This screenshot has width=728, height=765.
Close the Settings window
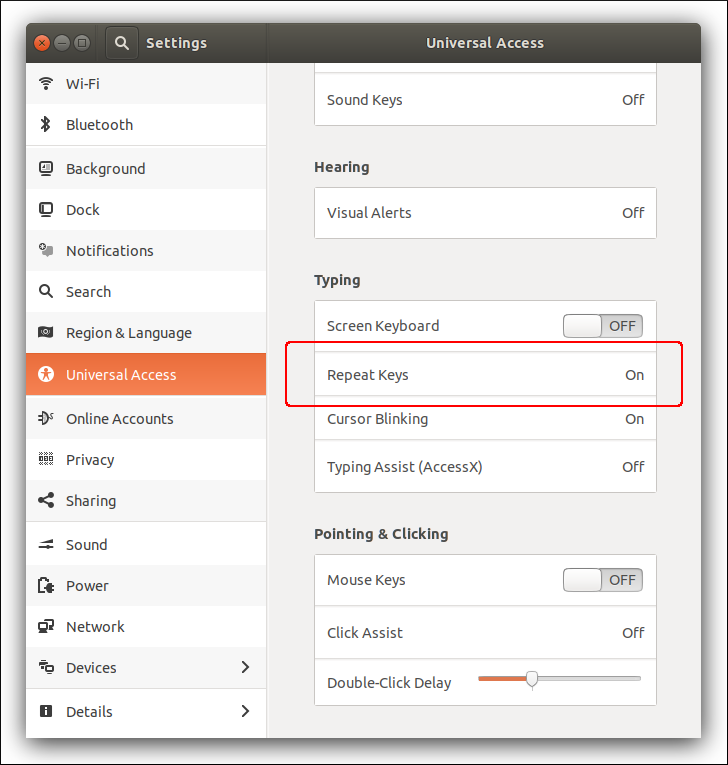(x=42, y=43)
